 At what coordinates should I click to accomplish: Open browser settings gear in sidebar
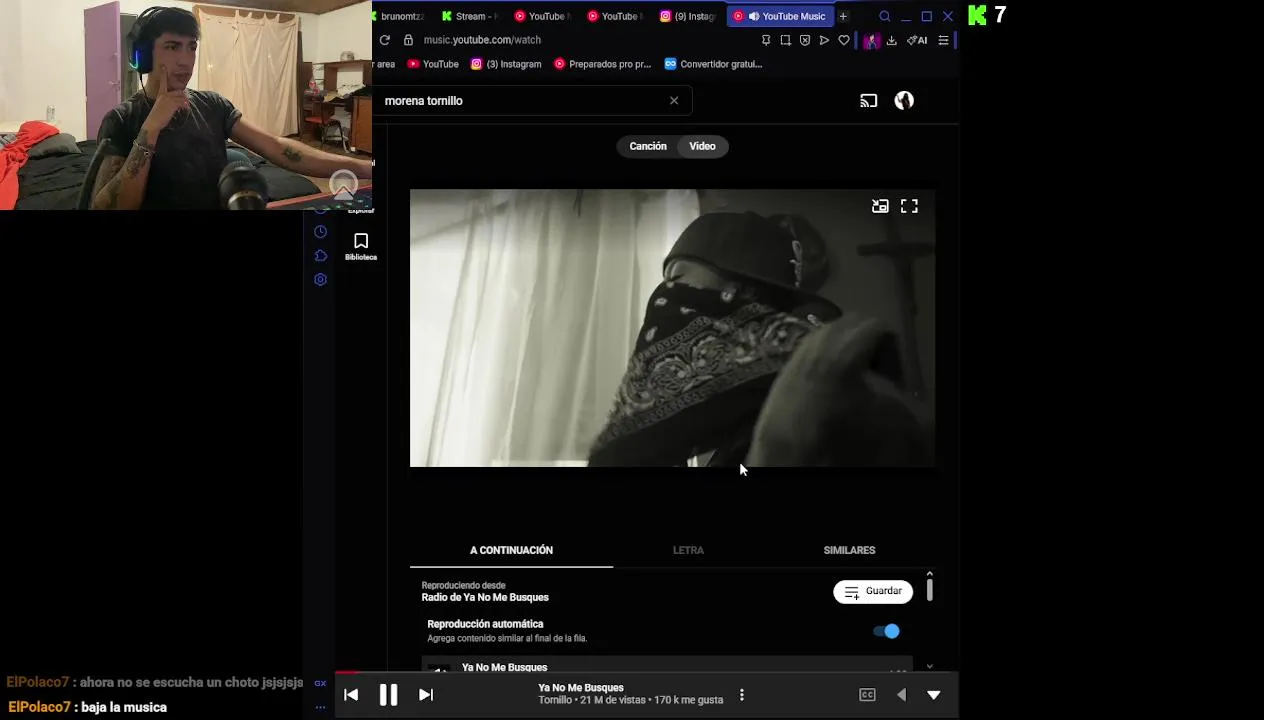tap(320, 280)
